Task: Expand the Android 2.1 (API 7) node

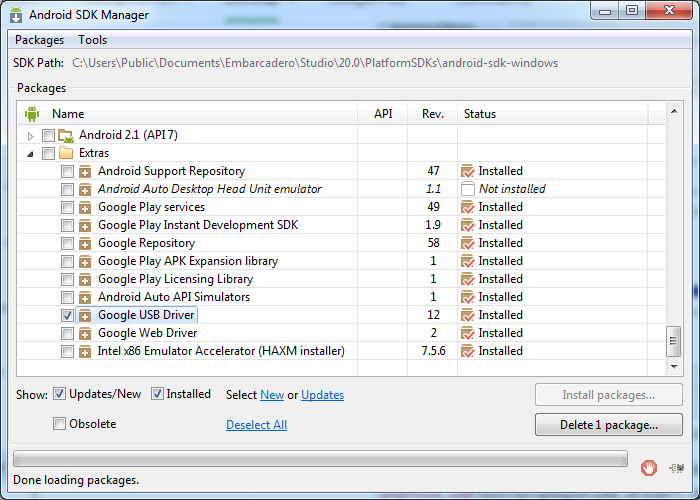Action: coord(30,136)
